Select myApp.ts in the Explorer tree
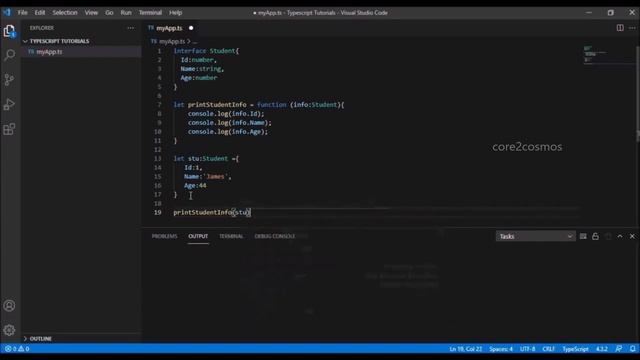Viewport: 640px width, 360px height. click(49, 52)
